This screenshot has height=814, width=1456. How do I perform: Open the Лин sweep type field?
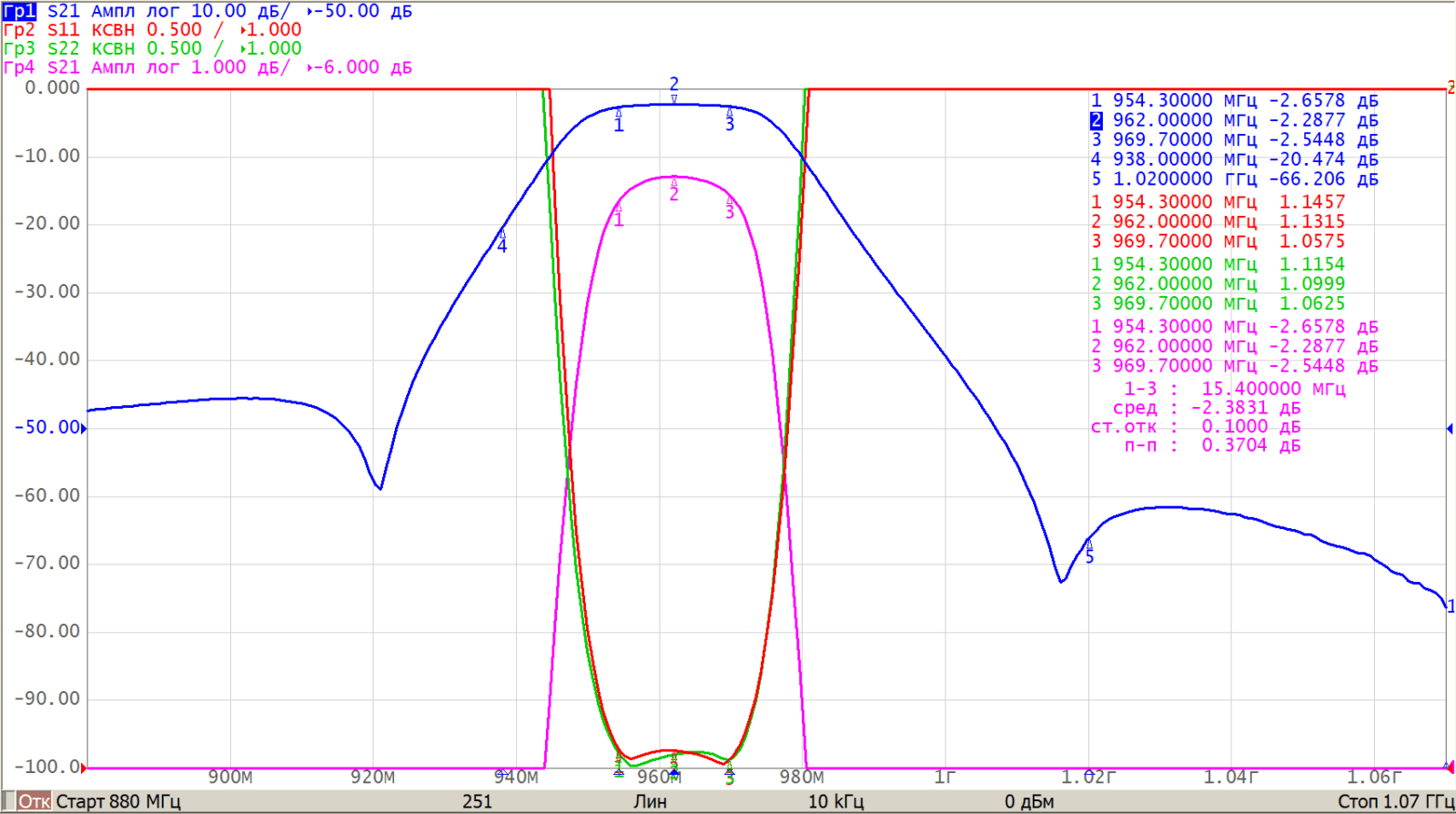coord(650,802)
